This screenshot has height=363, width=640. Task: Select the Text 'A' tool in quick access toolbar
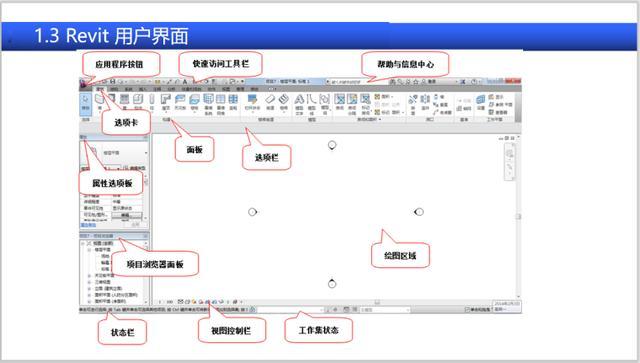(184, 82)
